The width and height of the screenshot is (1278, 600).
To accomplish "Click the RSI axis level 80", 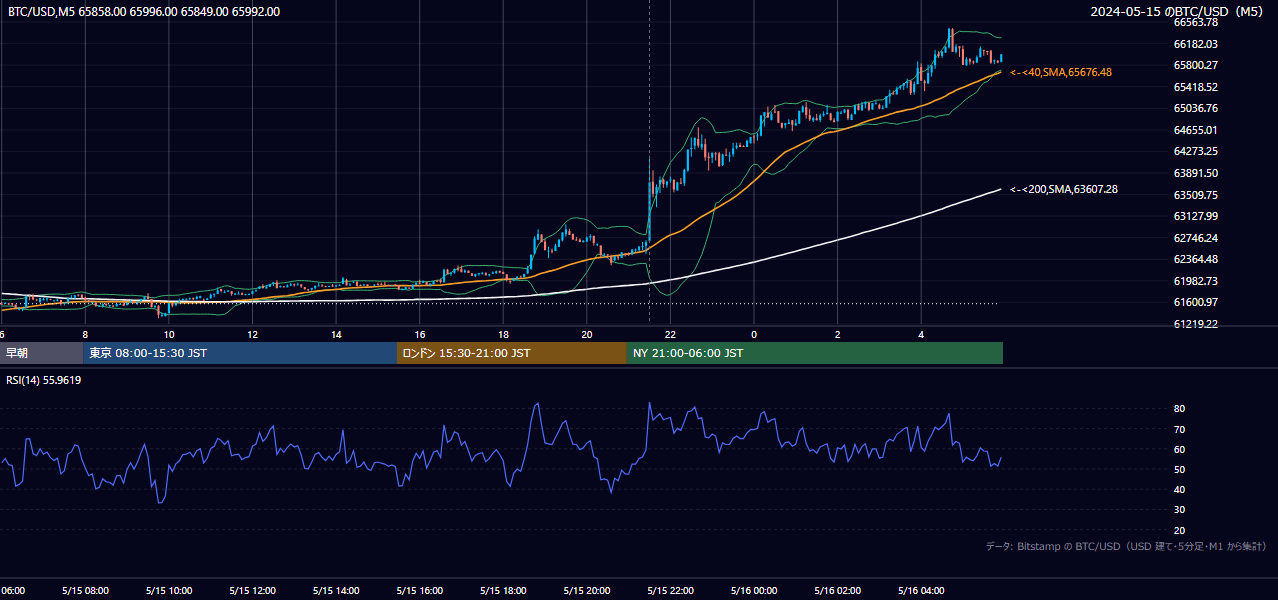I will [x=1179, y=409].
